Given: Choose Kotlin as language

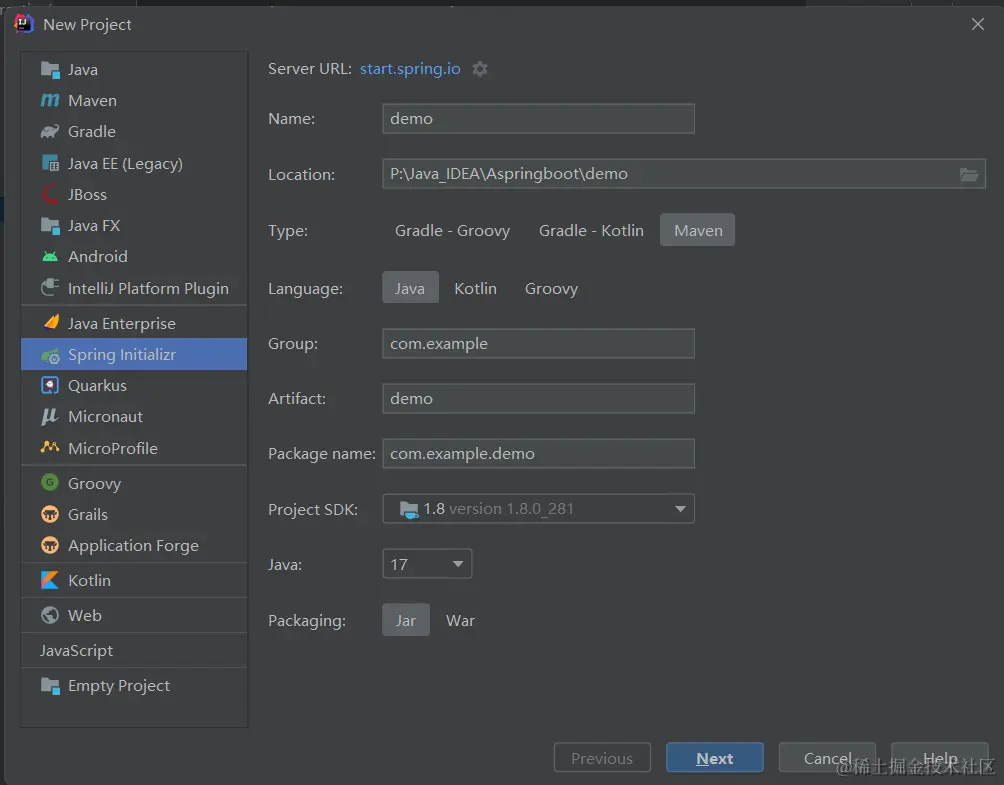Looking at the screenshot, I should tap(476, 288).
